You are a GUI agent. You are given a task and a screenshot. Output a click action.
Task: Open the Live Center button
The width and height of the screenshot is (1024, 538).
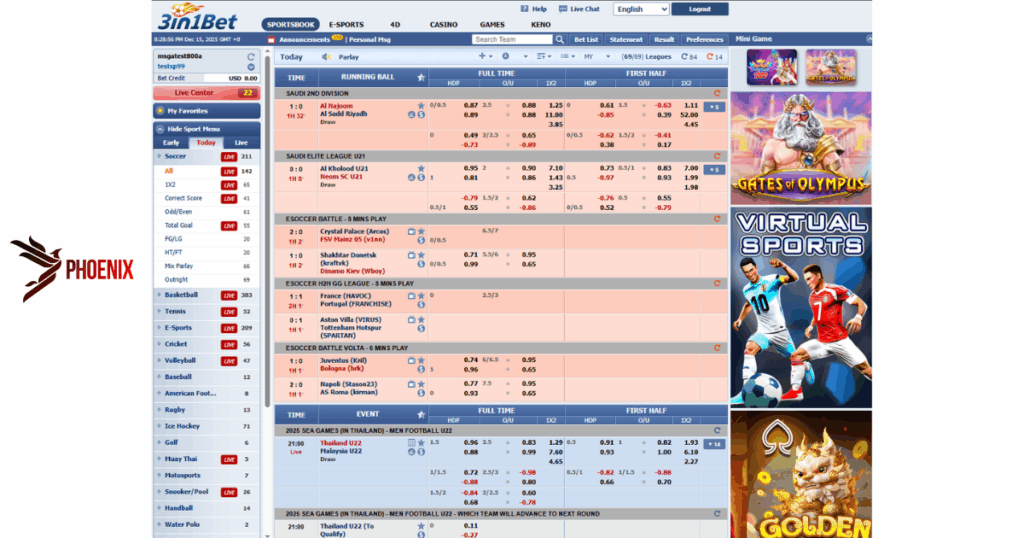(x=206, y=93)
